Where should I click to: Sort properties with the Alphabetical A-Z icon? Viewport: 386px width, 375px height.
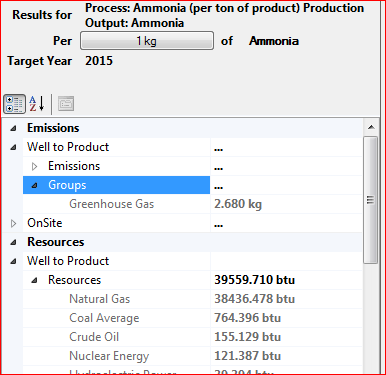[37, 104]
